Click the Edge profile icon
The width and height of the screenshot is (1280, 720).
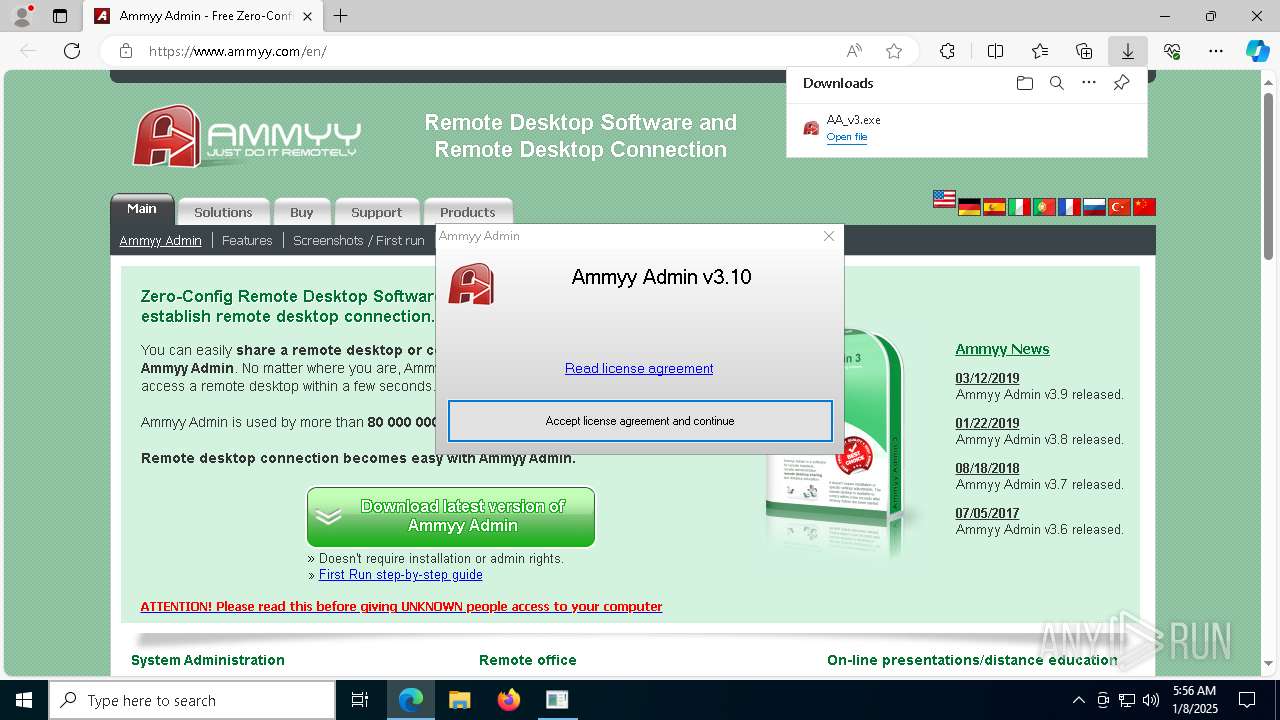click(21, 16)
